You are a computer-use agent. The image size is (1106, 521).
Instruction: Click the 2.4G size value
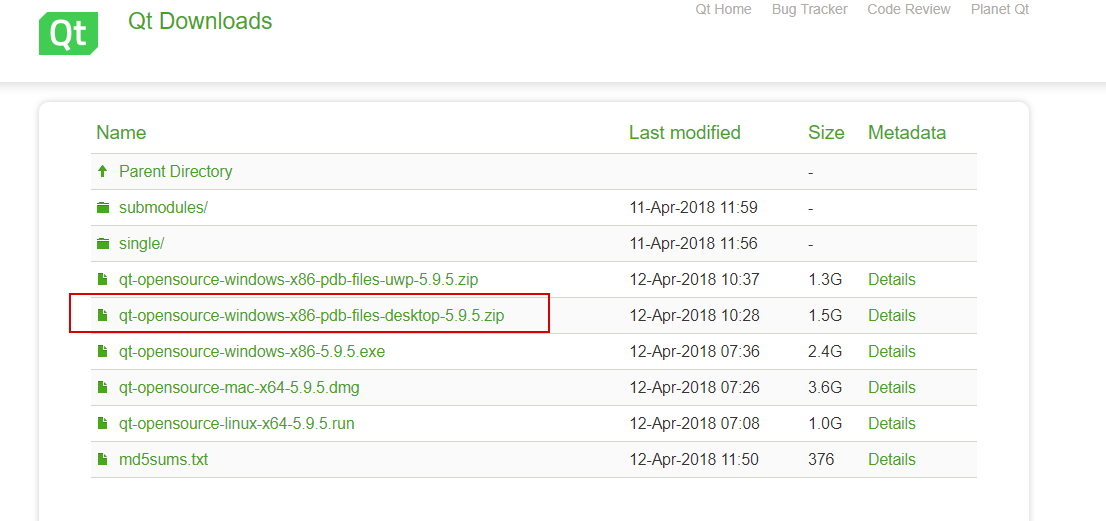tap(825, 352)
